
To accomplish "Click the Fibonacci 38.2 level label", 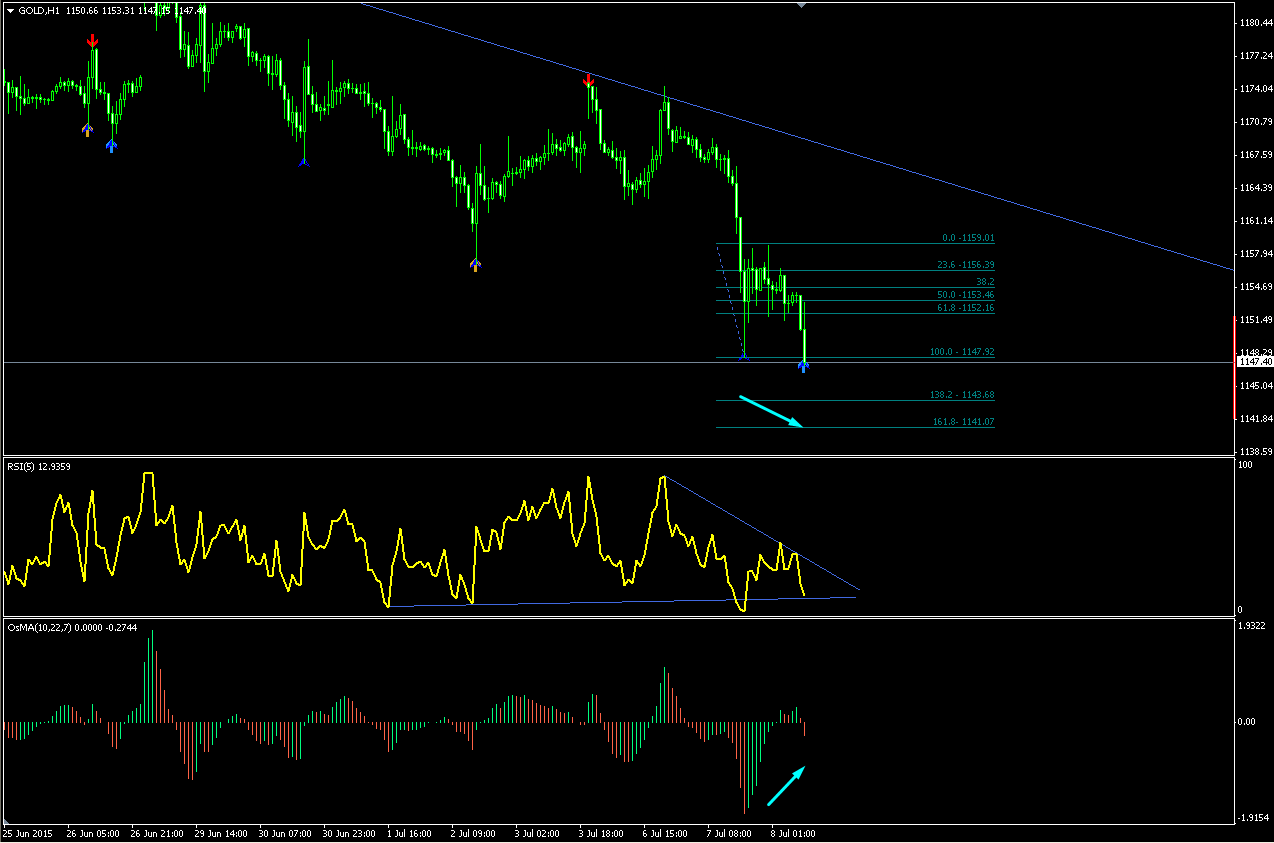I will pos(985,282).
